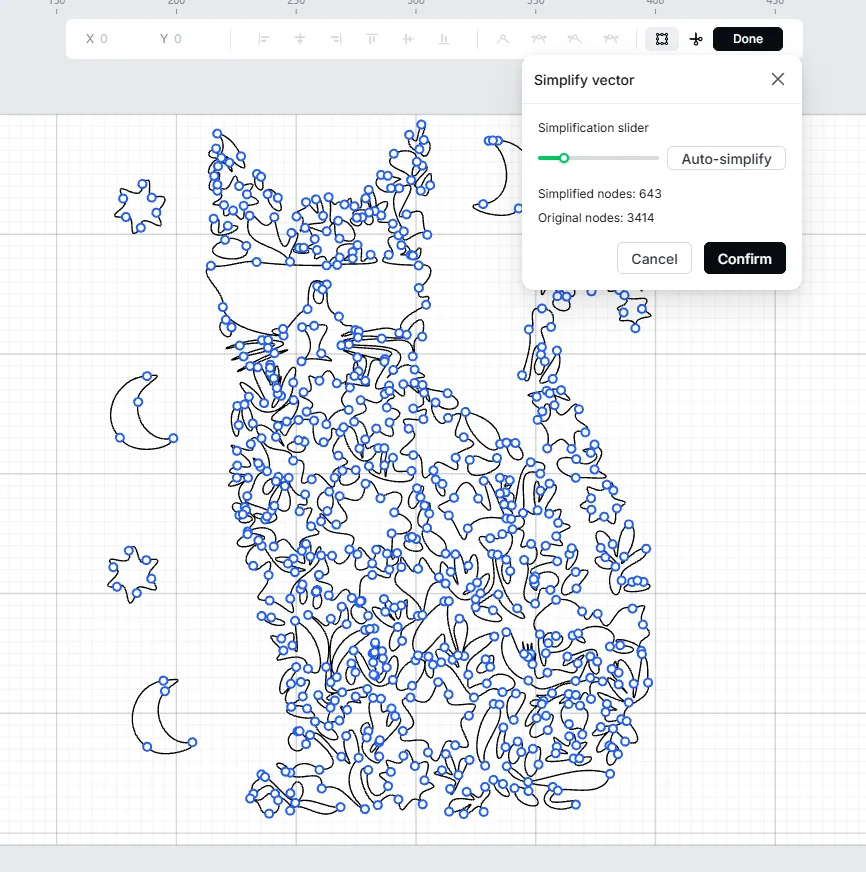
Task: Select the third node-type icon
Action: click(575, 39)
